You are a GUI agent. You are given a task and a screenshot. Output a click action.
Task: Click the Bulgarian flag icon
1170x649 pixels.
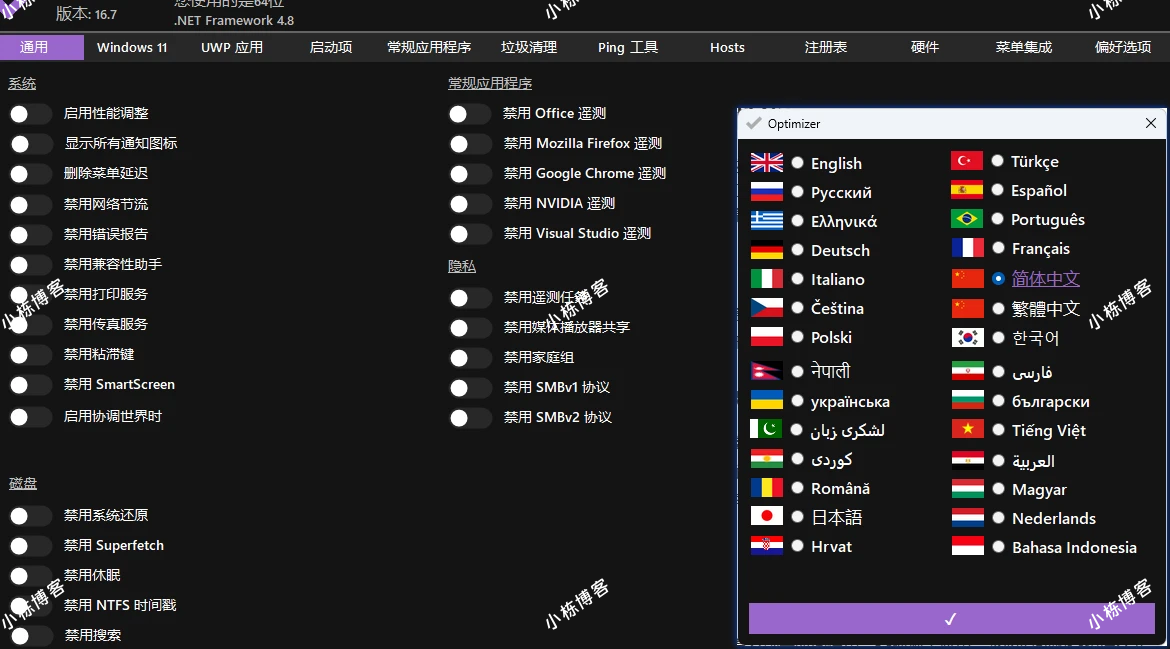(967, 401)
